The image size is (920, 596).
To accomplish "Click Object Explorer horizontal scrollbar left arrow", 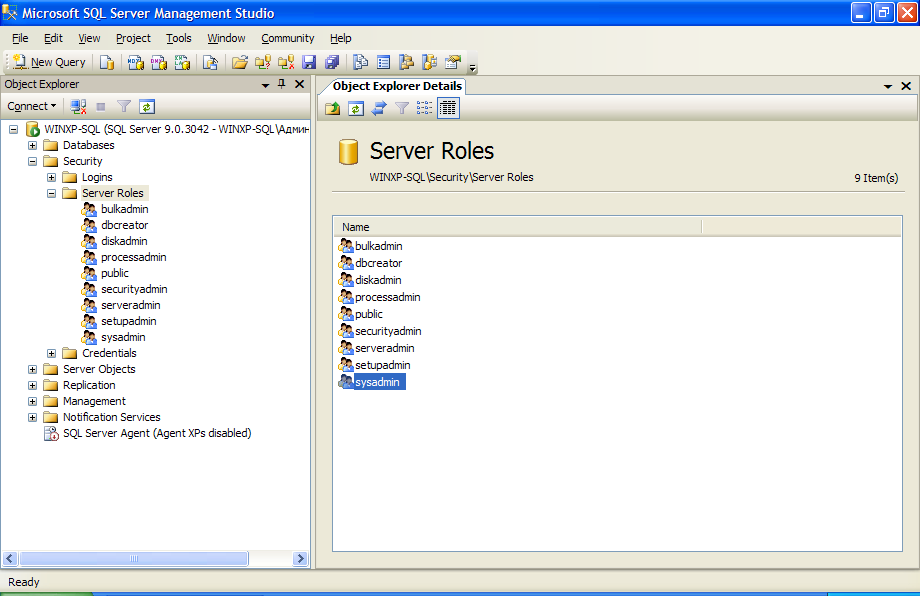I will [x=10, y=558].
